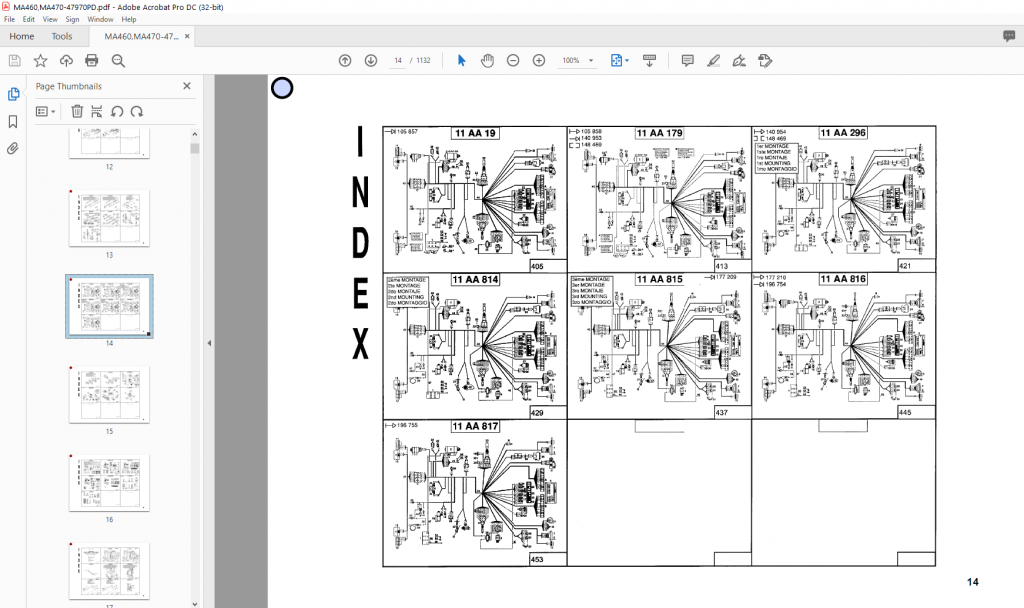
Task: Open the fit page options icon
Action: point(616,61)
